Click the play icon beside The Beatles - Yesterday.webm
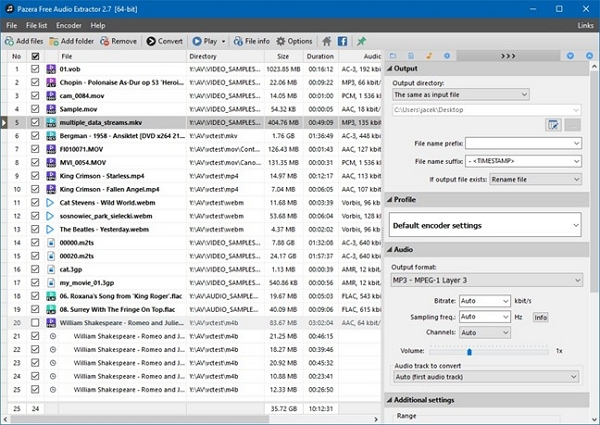This screenshot has width=600, height=425. tap(50, 229)
